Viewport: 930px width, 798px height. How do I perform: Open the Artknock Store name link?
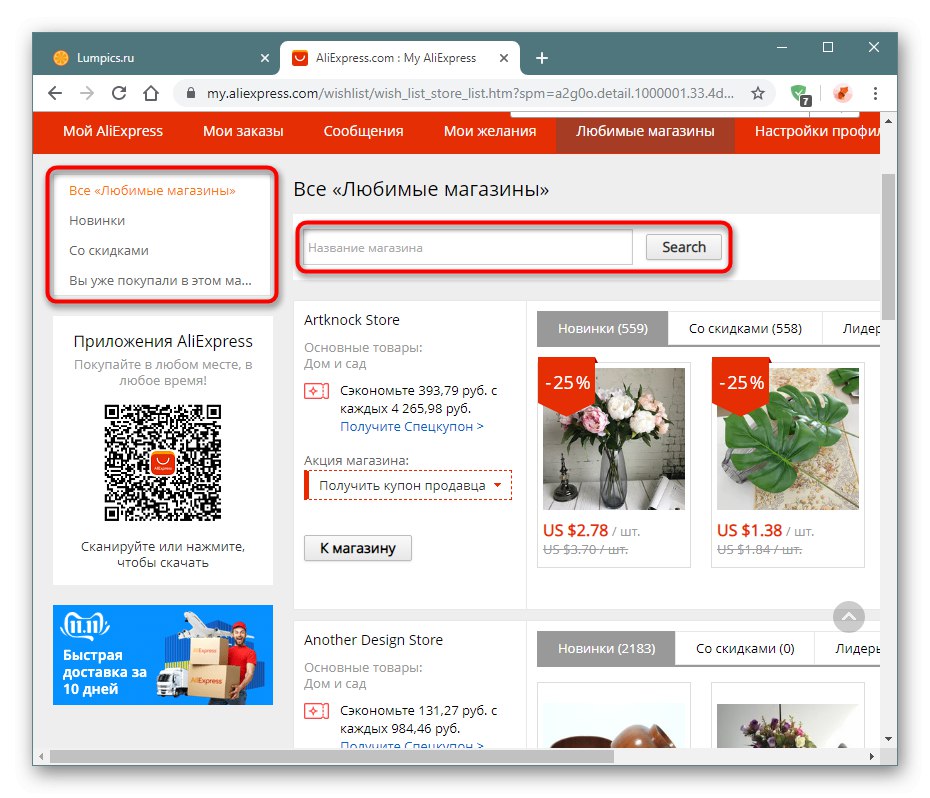tap(352, 320)
